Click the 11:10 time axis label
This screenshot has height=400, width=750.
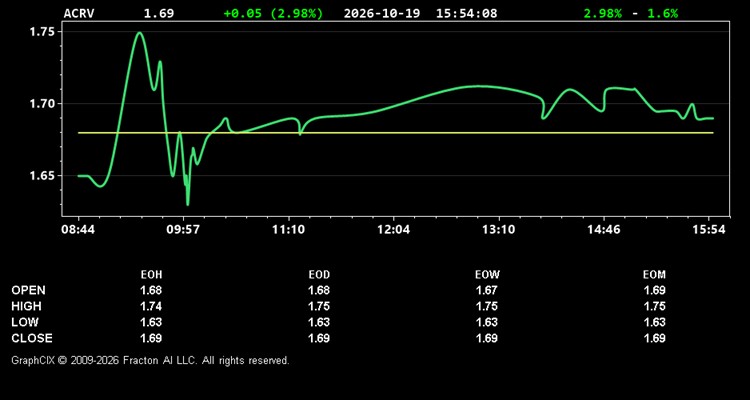click(x=288, y=230)
